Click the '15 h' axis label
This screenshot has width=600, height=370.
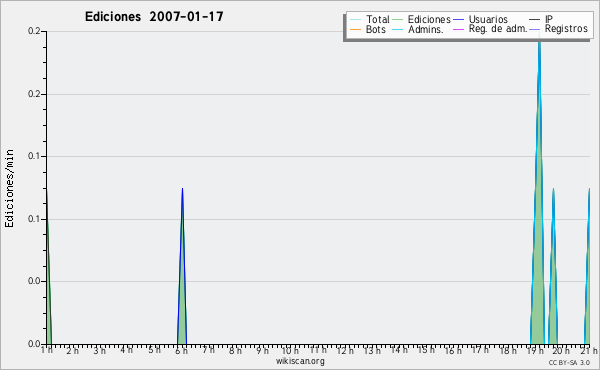point(426,350)
